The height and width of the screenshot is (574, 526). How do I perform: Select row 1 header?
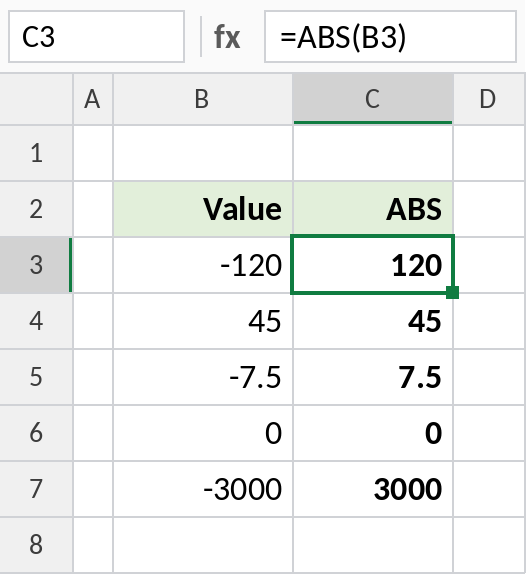pos(36,153)
